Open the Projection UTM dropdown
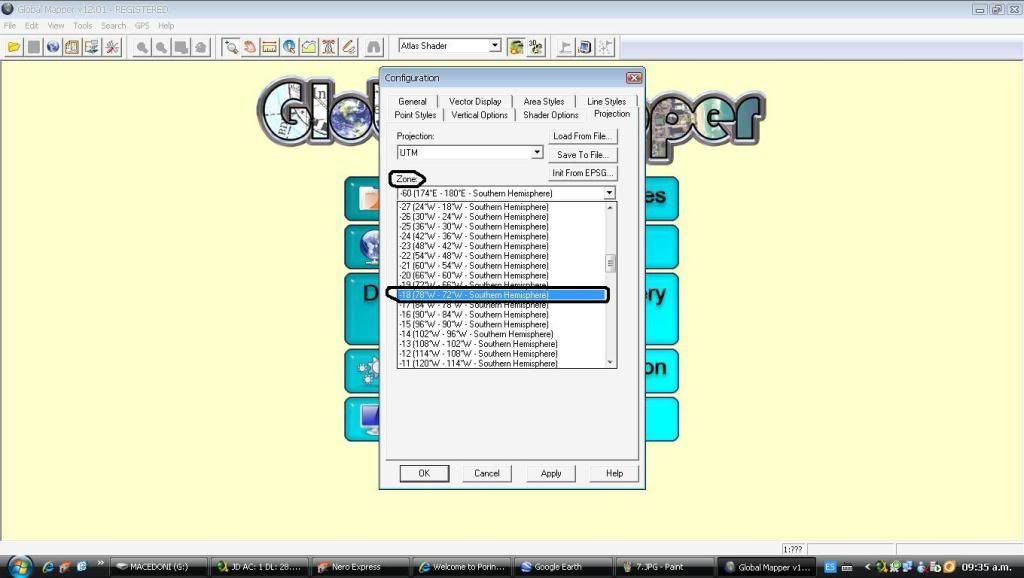Viewport: 1024px width, 578px height. pyautogui.click(x=536, y=152)
